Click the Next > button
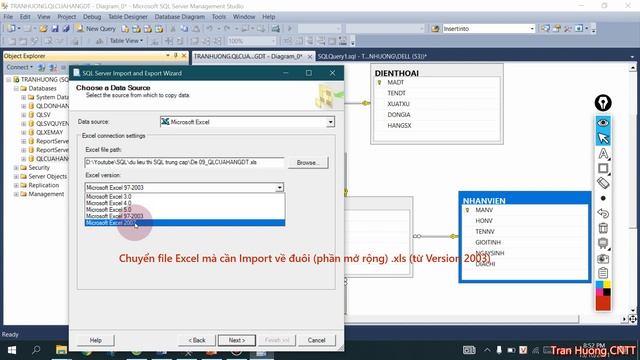640x360 pixels. pyautogui.click(x=237, y=340)
